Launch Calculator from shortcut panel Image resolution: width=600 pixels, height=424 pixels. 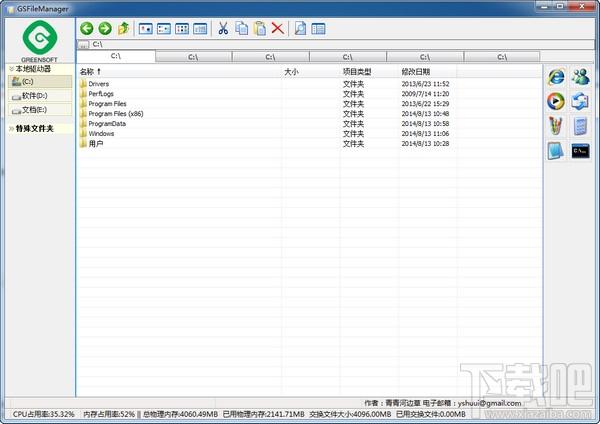580,126
